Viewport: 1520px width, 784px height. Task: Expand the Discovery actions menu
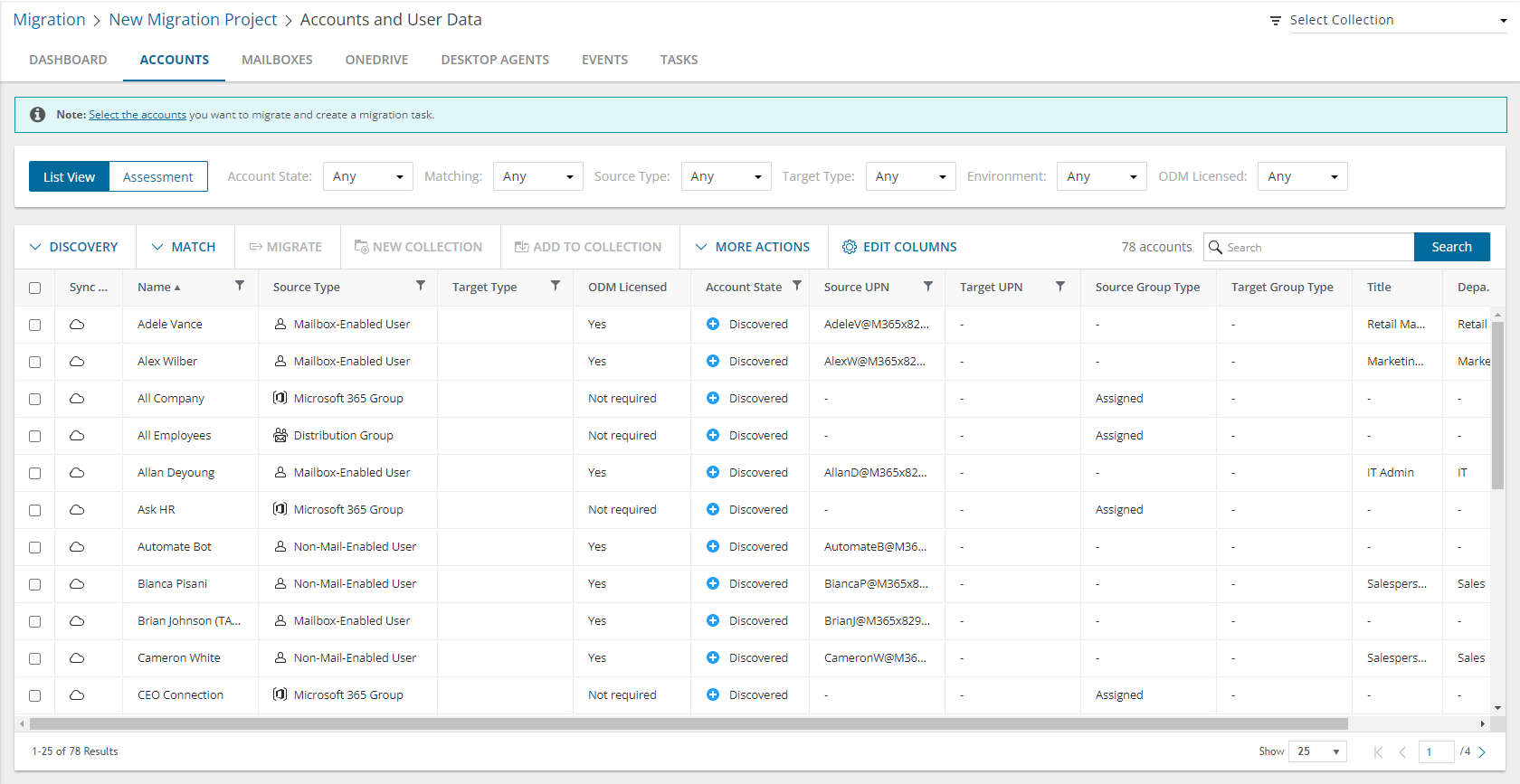(74, 247)
